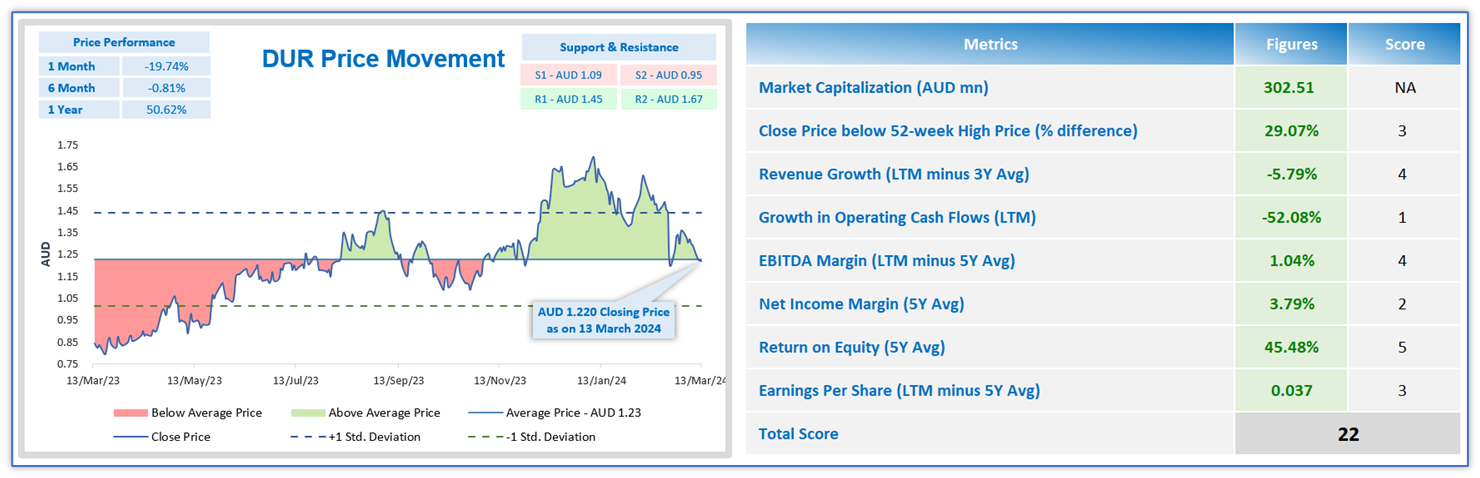Click the DUR Price Movement chart title

tap(383, 59)
